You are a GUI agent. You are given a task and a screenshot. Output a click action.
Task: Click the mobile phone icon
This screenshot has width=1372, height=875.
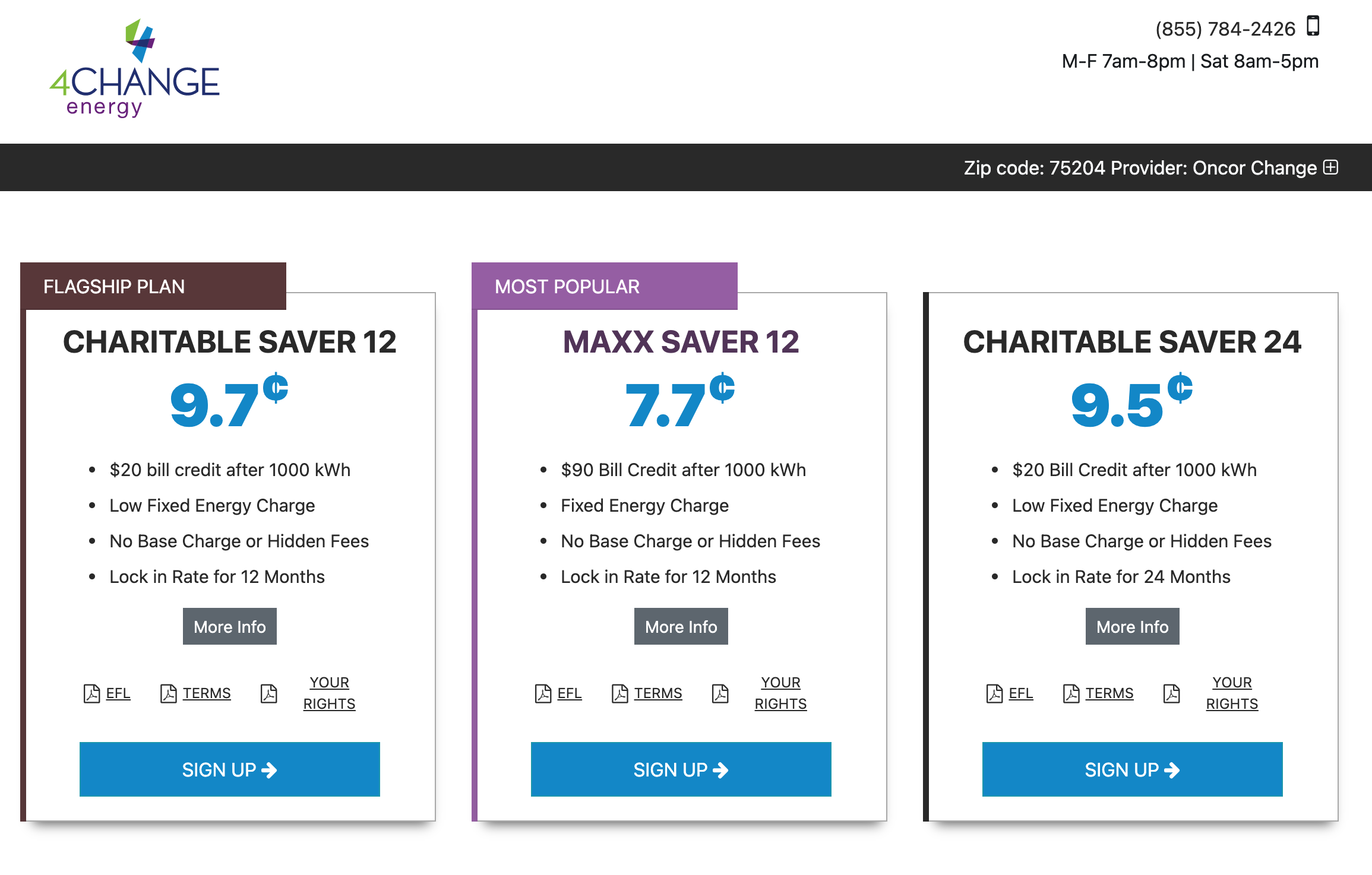[x=1313, y=26]
